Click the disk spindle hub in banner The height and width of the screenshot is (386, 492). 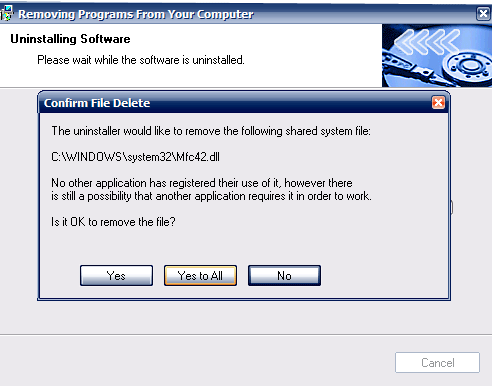[x=469, y=65]
